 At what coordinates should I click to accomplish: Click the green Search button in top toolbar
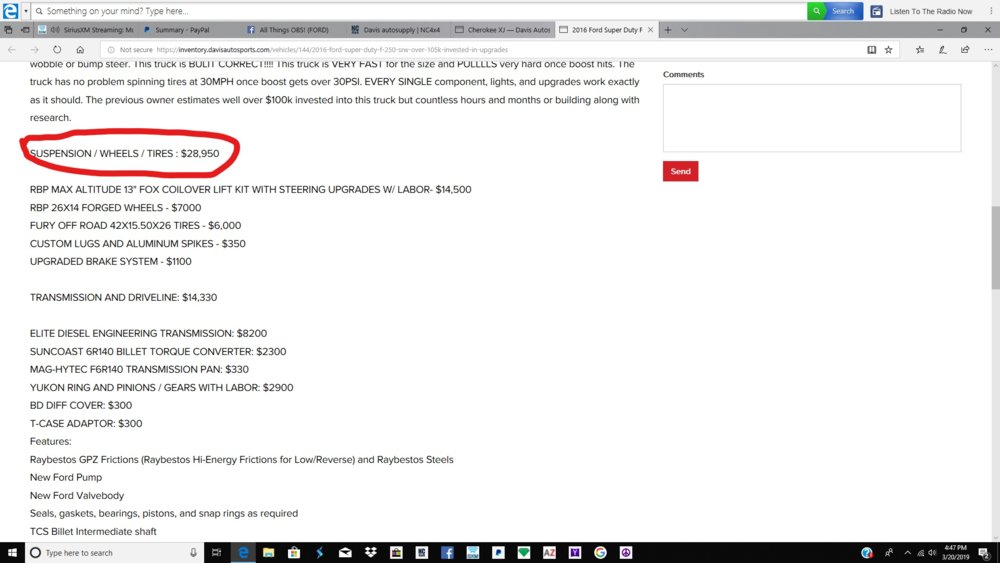pyautogui.click(x=835, y=11)
